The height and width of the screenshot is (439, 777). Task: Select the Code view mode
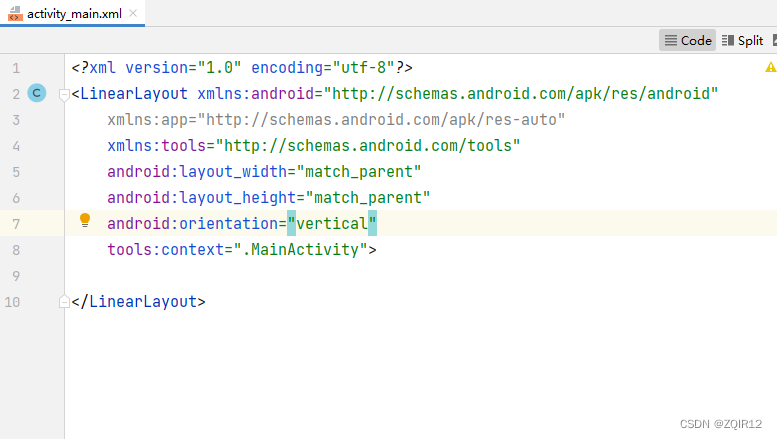(x=687, y=40)
